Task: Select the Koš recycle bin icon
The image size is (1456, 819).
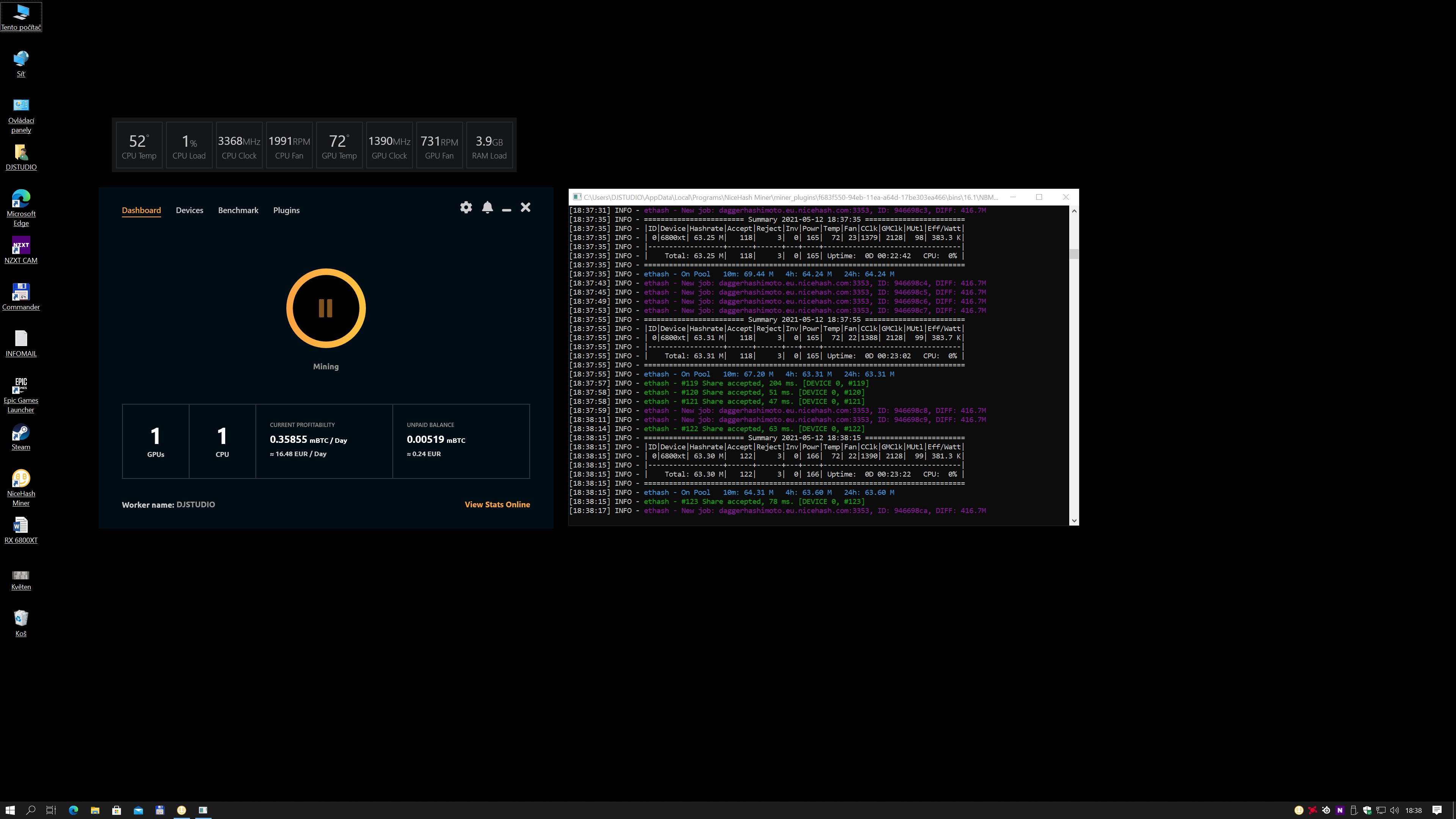Action: (21, 623)
